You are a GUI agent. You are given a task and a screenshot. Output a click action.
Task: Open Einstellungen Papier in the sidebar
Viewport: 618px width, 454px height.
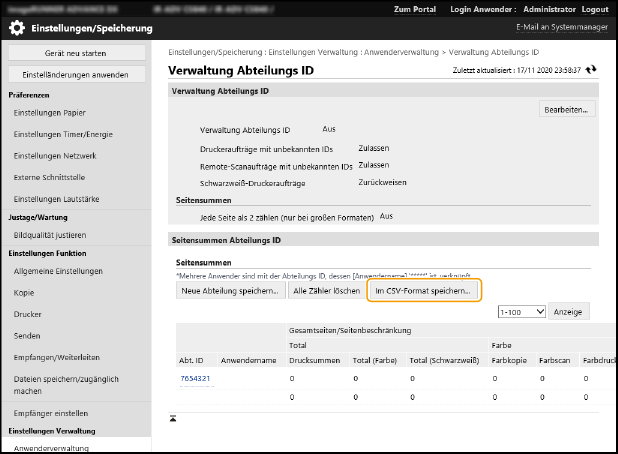pos(48,113)
